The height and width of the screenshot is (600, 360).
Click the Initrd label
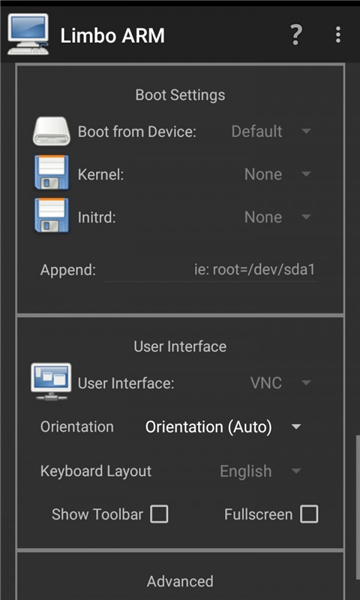click(x=97, y=217)
